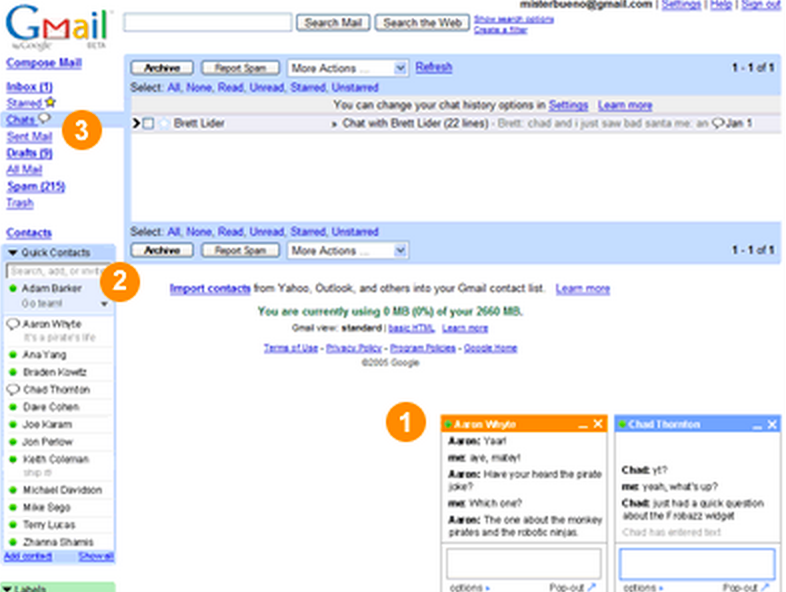Expand options in Aaron Whyte chat
The image size is (786, 592).
click(469, 587)
